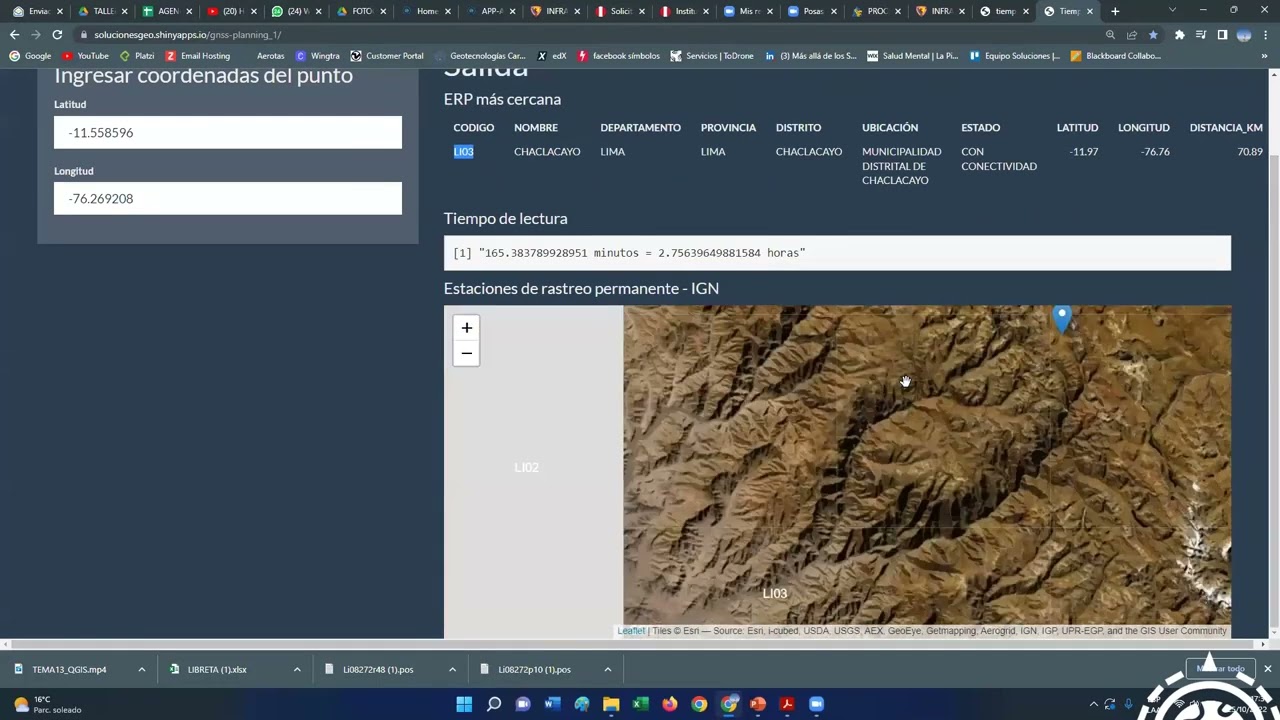Expand options for TEMA13_QGIS.mp4 download
This screenshot has height=720, width=1280.
tap(141, 669)
